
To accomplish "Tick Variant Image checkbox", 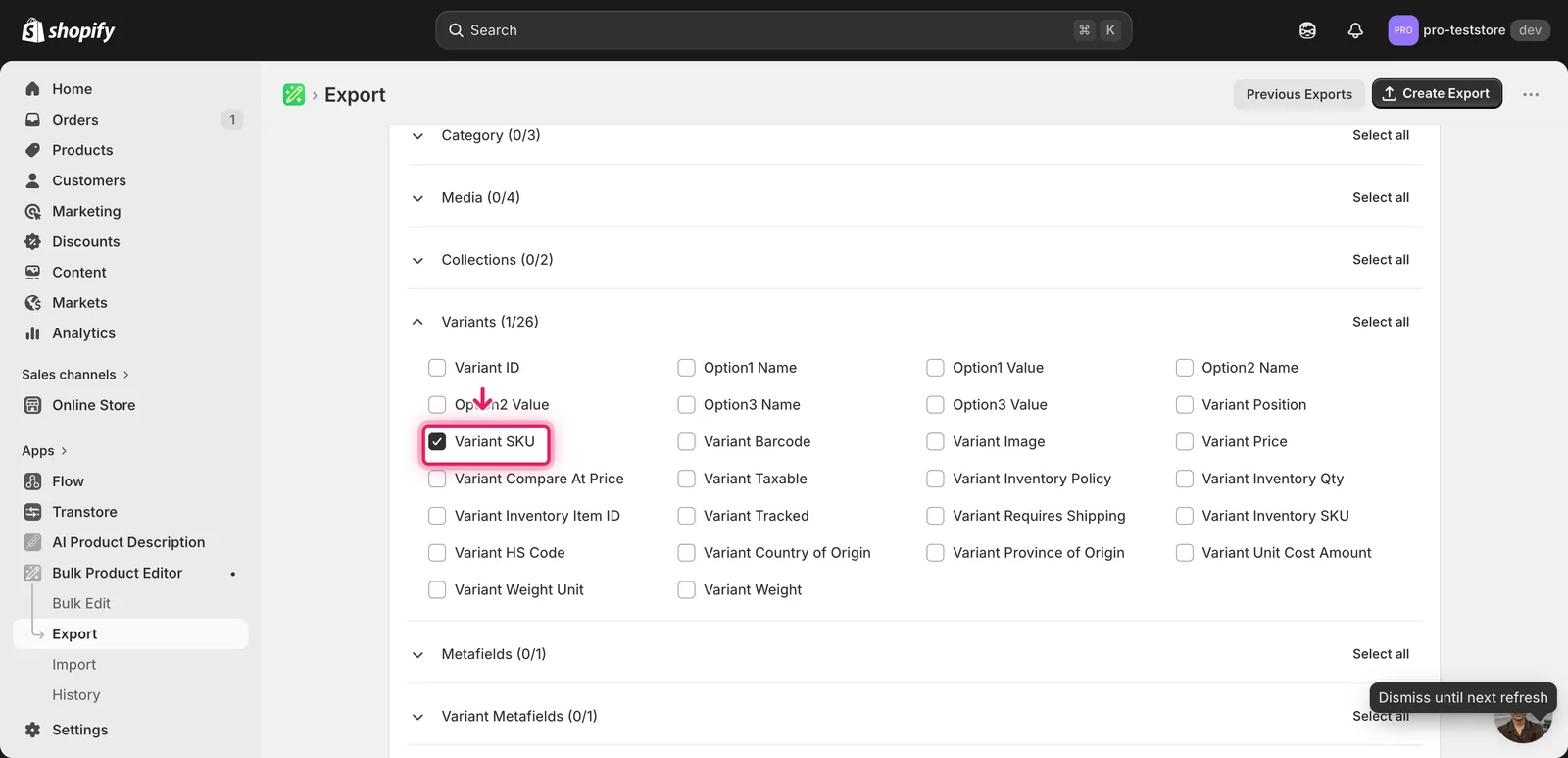I will (x=935, y=441).
